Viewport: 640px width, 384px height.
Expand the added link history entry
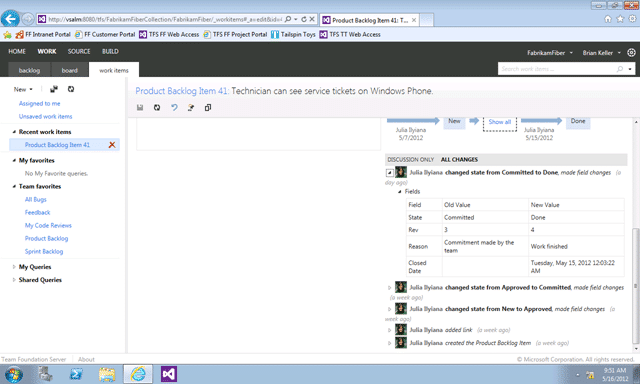[x=389, y=330]
